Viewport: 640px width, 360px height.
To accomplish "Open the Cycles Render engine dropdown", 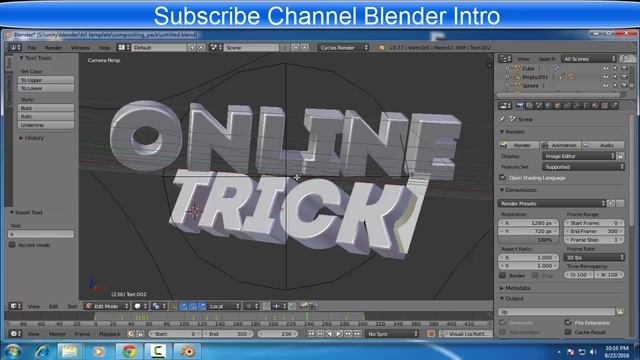I will (x=343, y=47).
